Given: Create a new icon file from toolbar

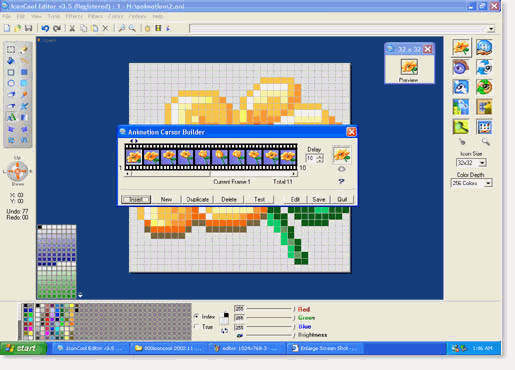Looking at the screenshot, I should click(7, 28).
